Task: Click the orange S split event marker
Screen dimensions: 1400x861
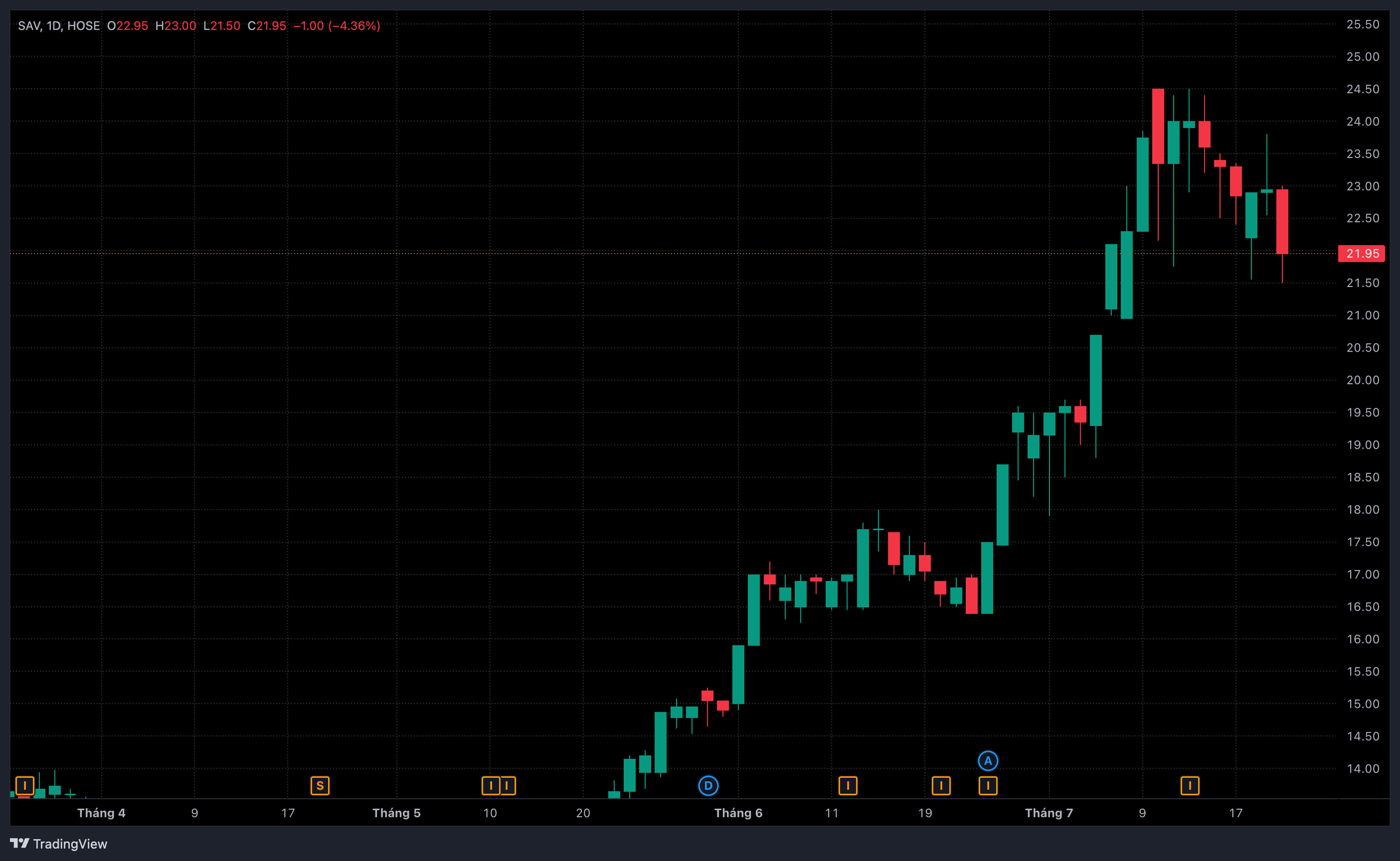Action: point(320,786)
